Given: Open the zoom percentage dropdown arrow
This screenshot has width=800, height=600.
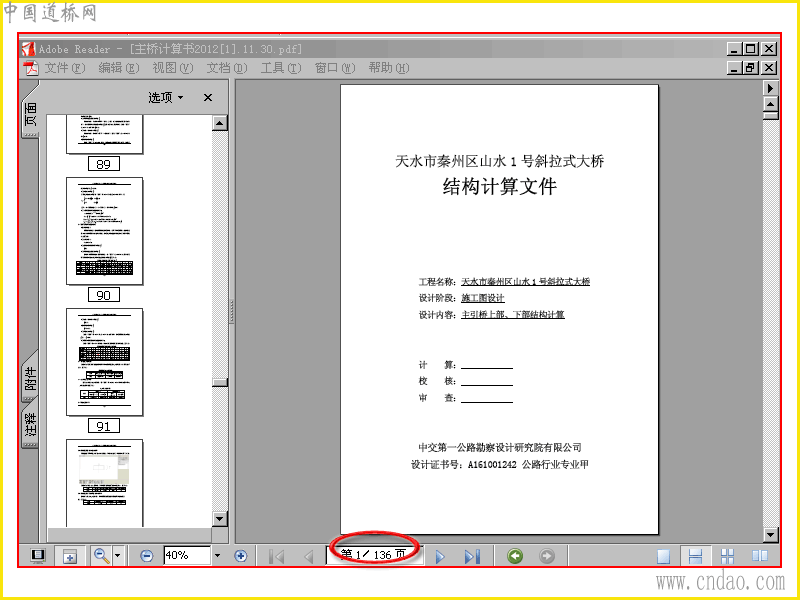Looking at the screenshot, I should click(217, 556).
